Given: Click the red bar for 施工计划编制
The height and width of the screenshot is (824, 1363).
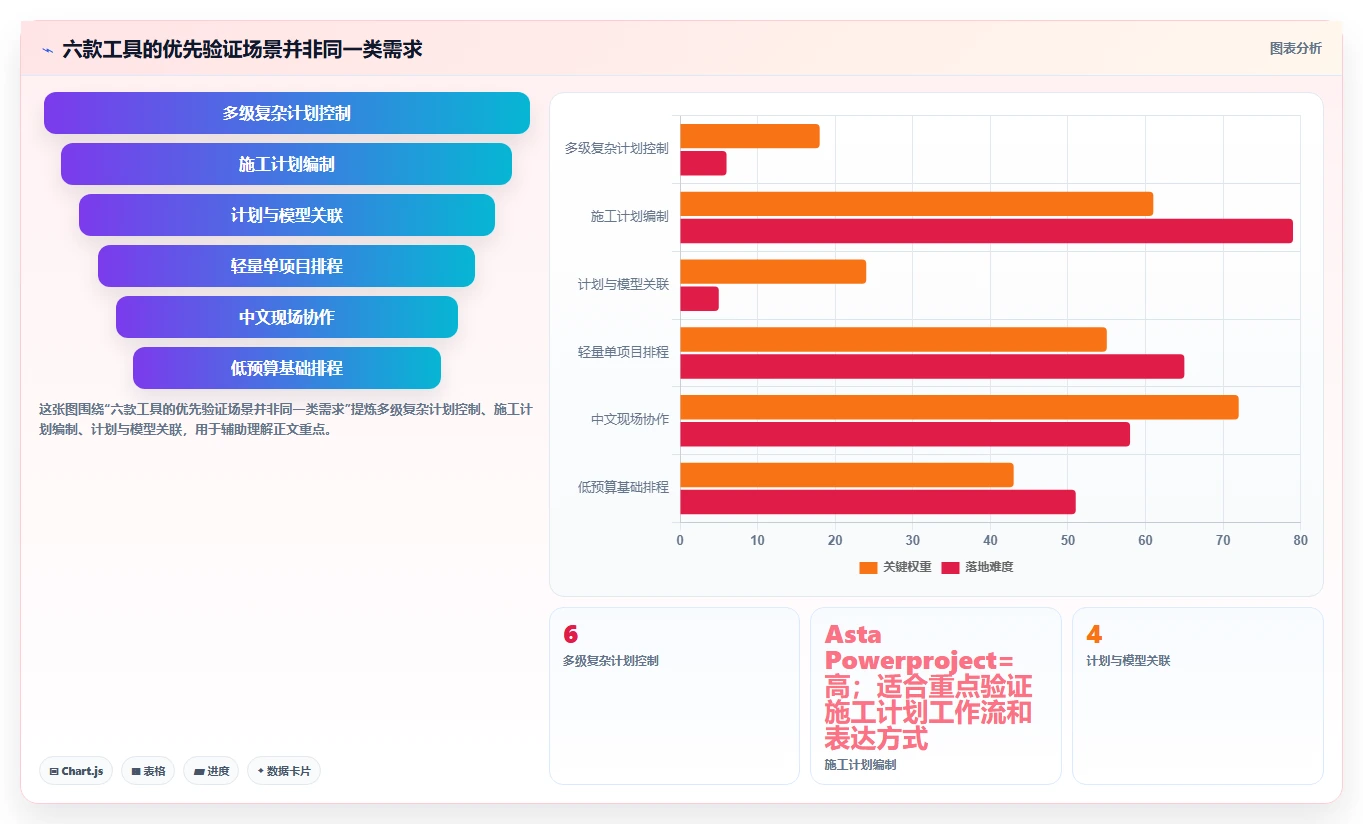Looking at the screenshot, I should coord(987,231).
